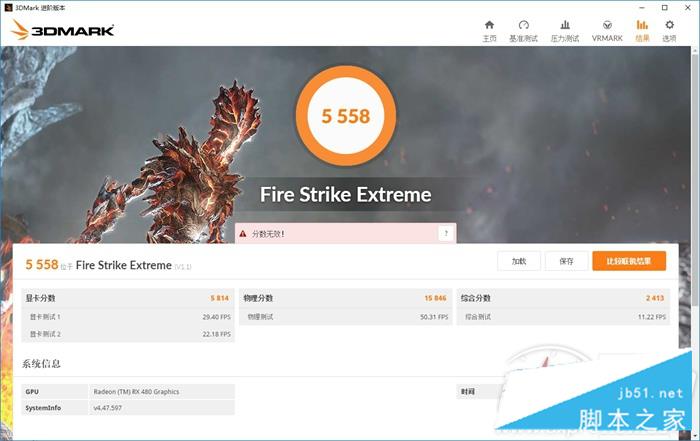Click the 3DMARK logo
This screenshot has width=700, height=441.
[x=62, y=30]
